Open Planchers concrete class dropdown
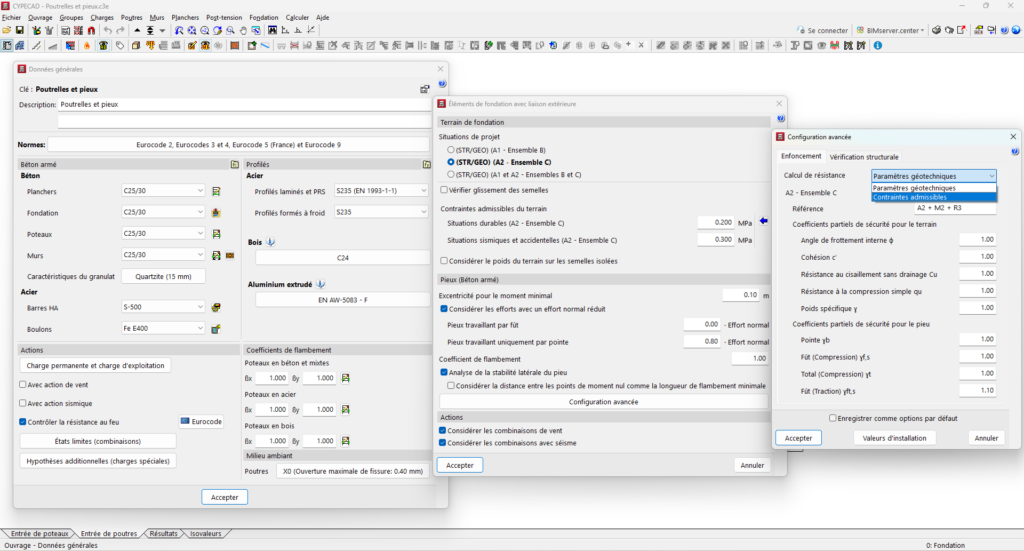The image size is (1024, 551). [163, 191]
